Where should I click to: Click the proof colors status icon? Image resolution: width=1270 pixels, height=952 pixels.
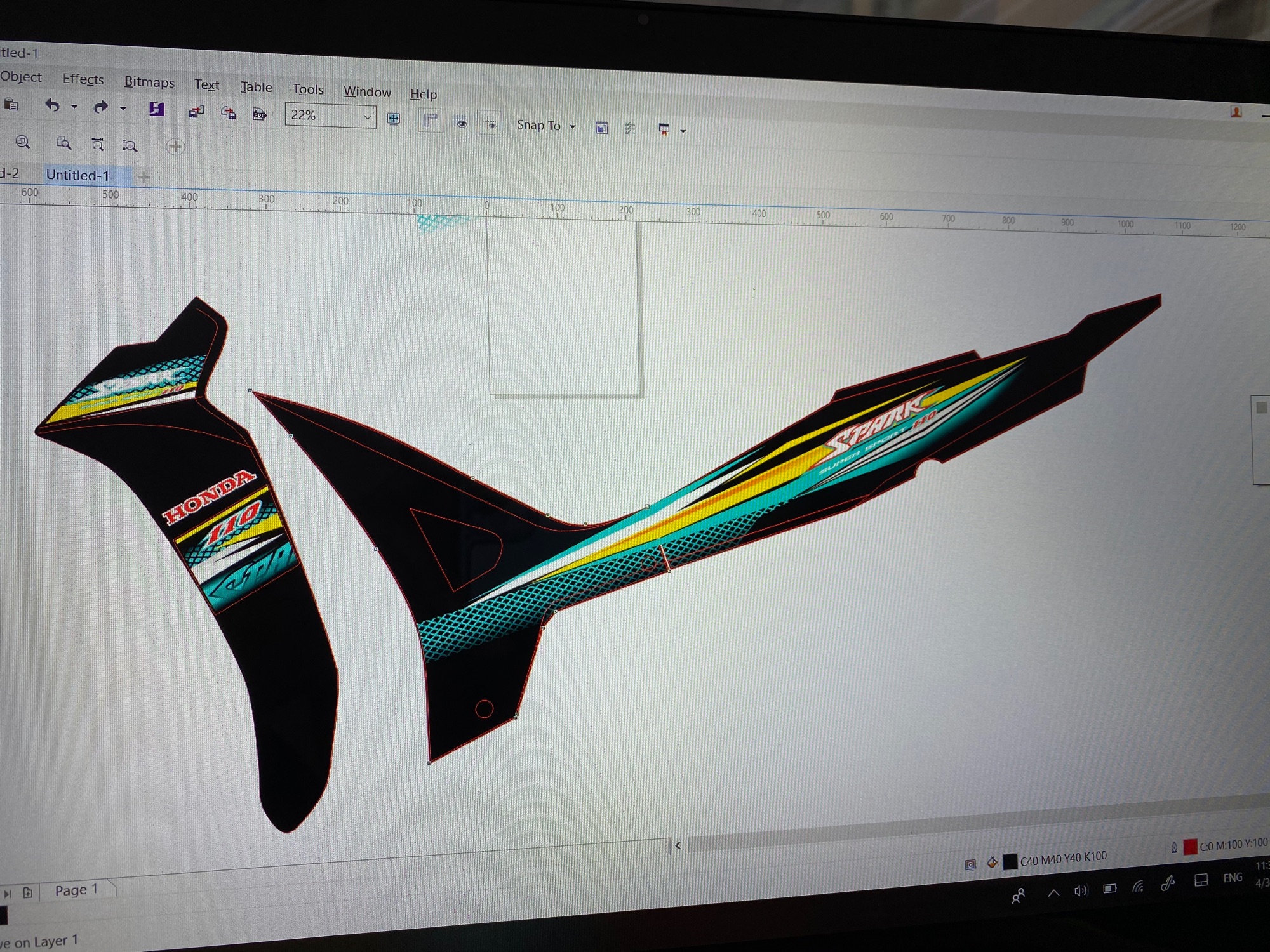[970, 864]
